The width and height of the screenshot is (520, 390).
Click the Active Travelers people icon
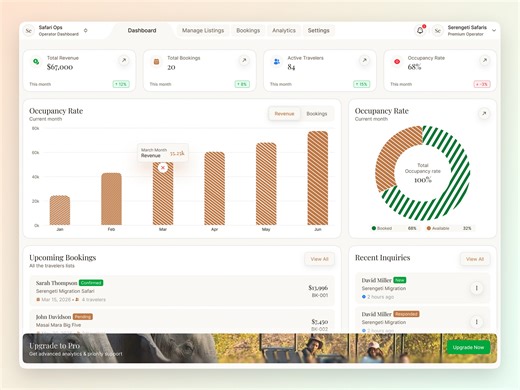(x=277, y=62)
